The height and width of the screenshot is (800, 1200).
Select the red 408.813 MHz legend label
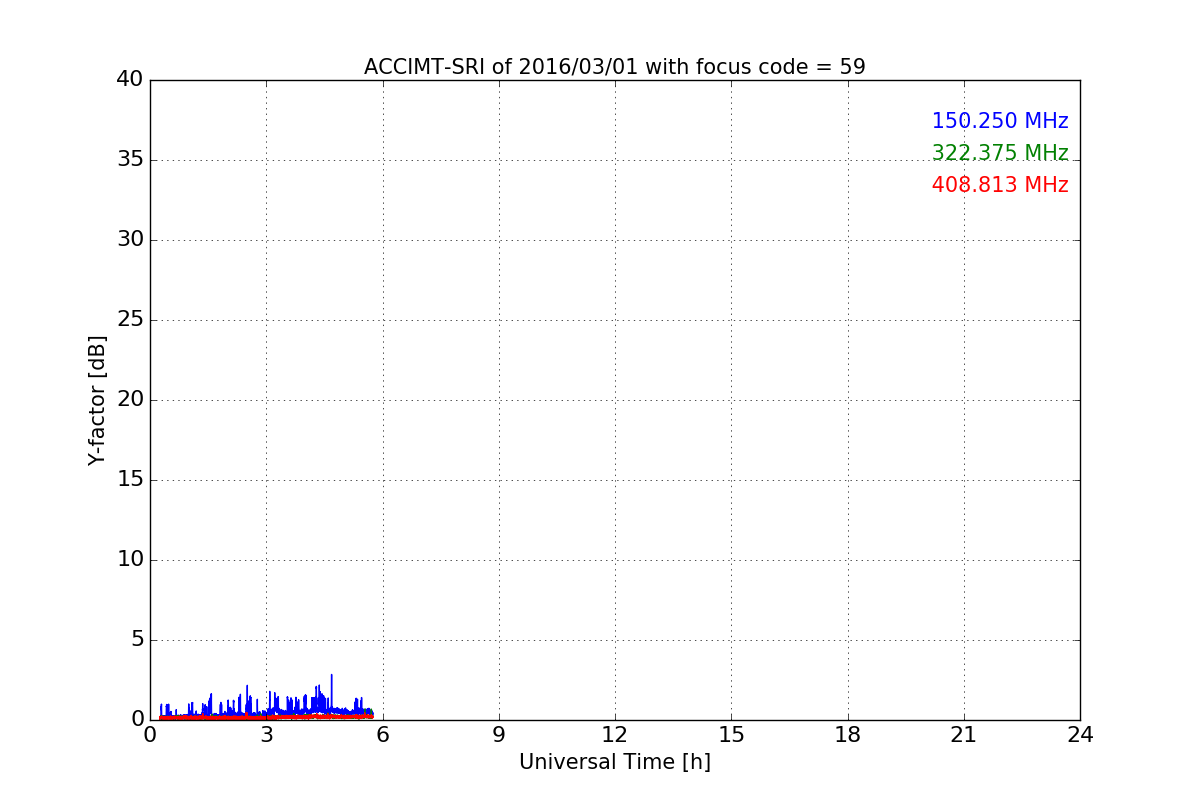(x=1000, y=185)
